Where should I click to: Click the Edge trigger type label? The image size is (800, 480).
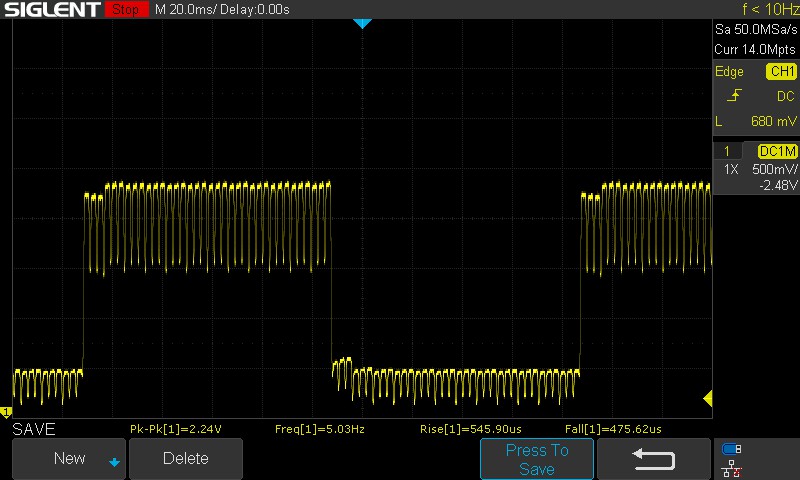click(729, 71)
